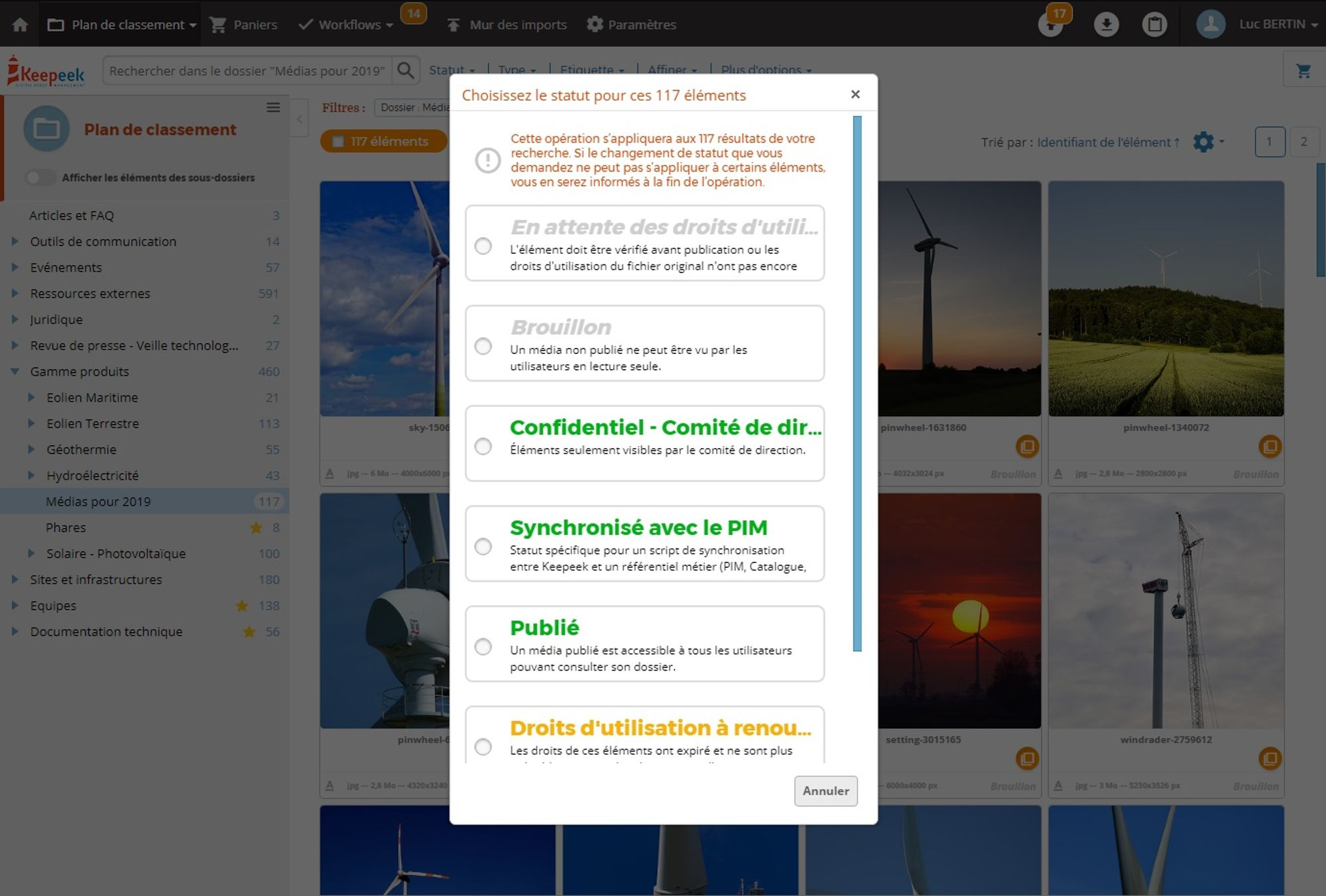The width and height of the screenshot is (1326, 896).
Task: Click the Paramètres gear icon
Action: 595,25
